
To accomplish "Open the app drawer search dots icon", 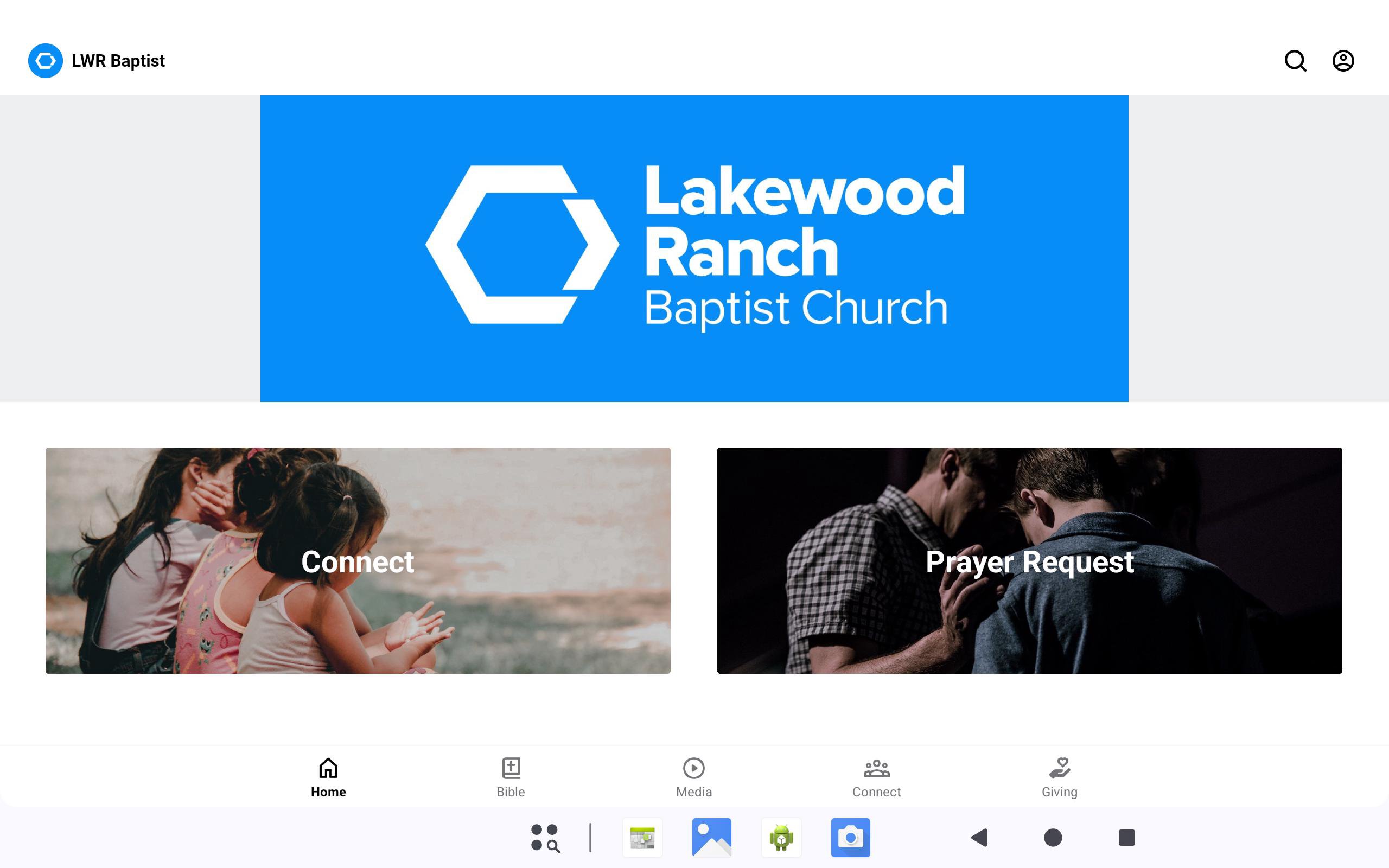I will coord(545,838).
